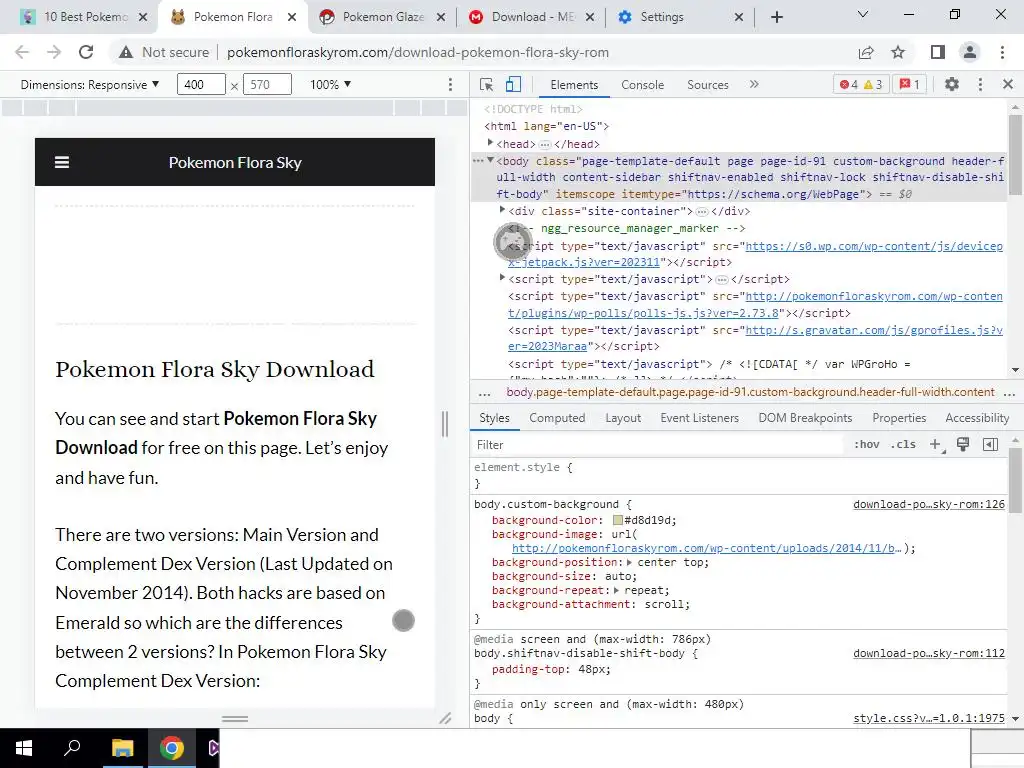
Task: Open Chrome profile avatar
Action: 970,52
